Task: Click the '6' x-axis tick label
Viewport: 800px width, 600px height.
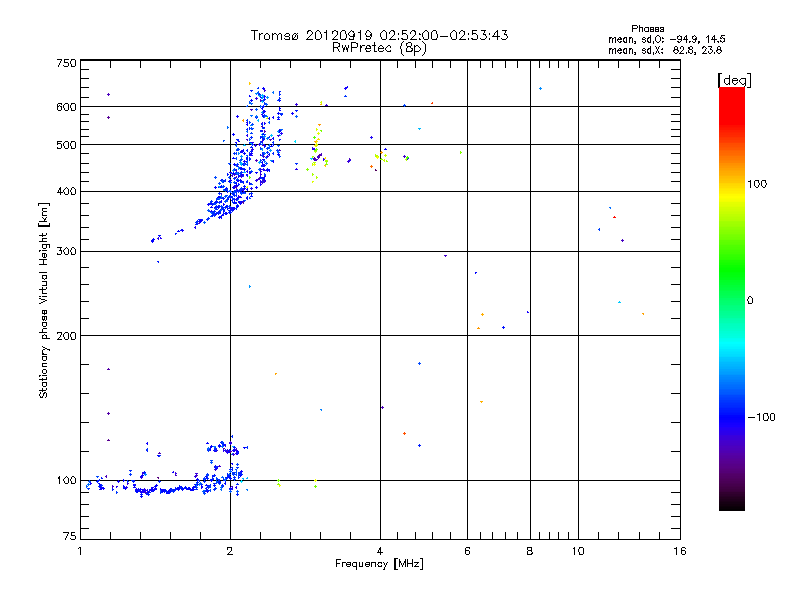Action: [467, 551]
